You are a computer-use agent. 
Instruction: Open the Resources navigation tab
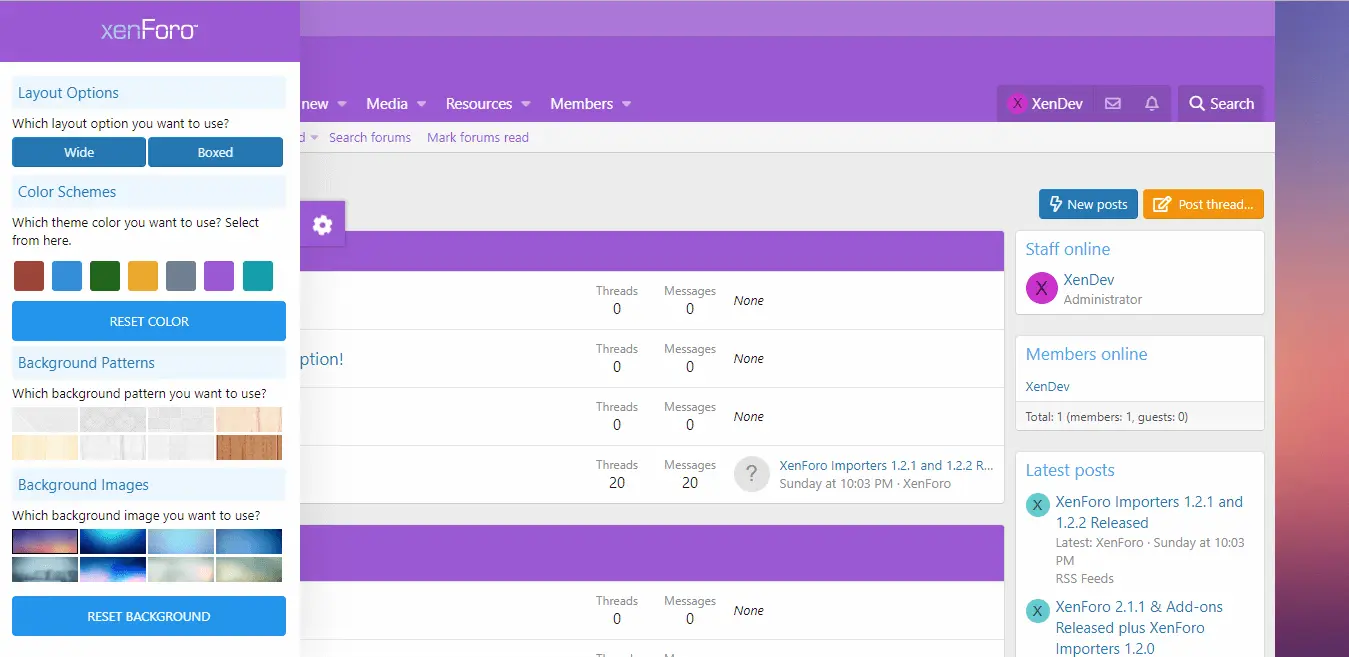(479, 104)
